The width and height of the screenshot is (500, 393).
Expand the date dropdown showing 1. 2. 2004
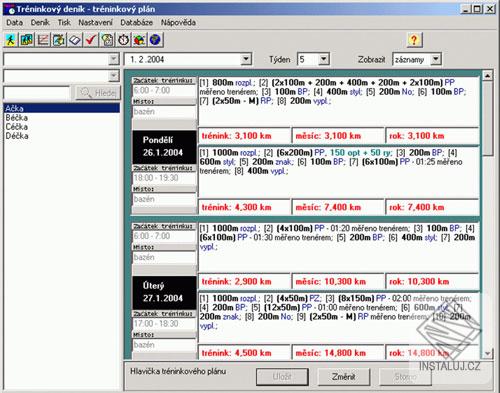246,59
